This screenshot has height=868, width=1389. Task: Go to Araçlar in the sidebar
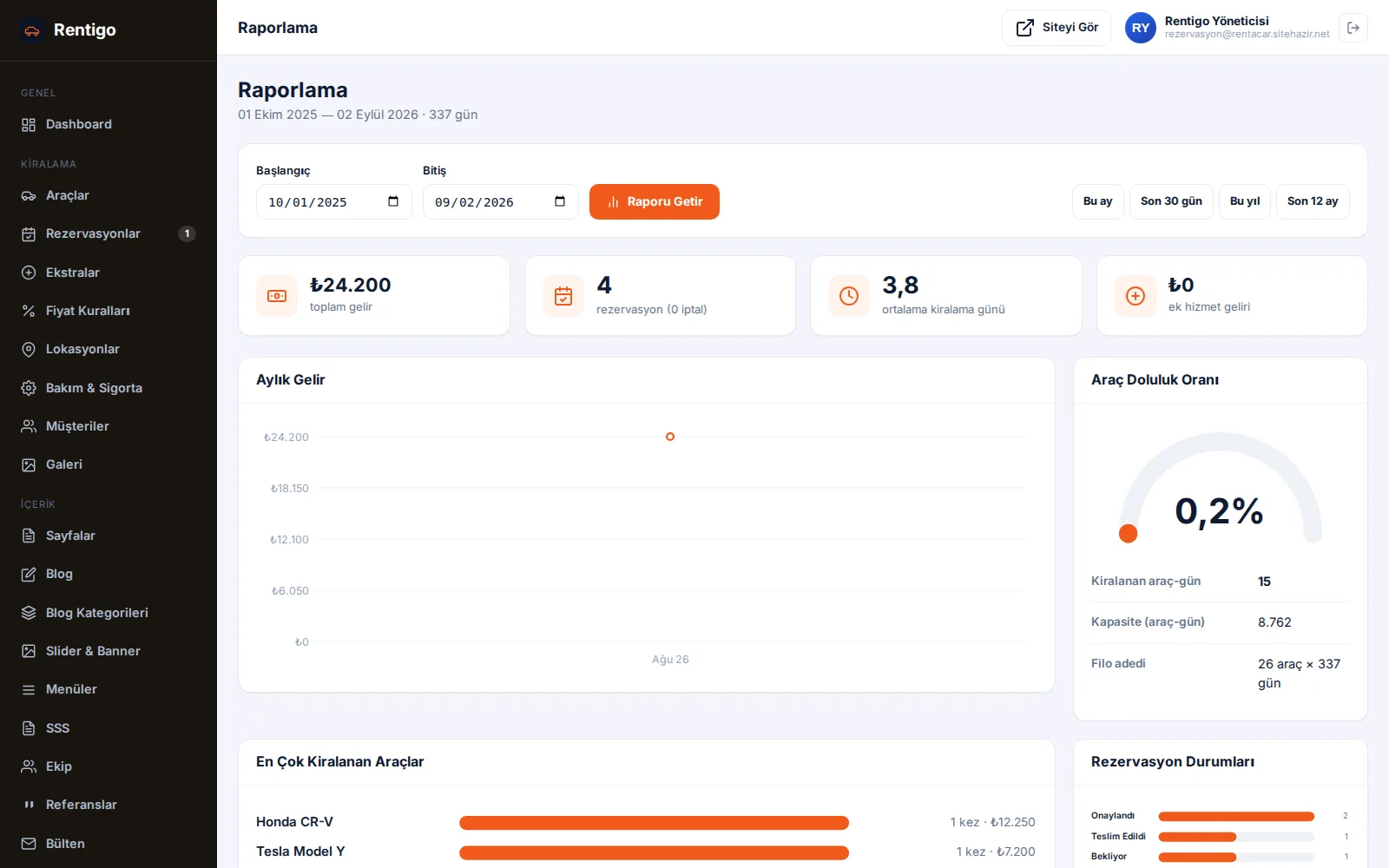coord(109,196)
